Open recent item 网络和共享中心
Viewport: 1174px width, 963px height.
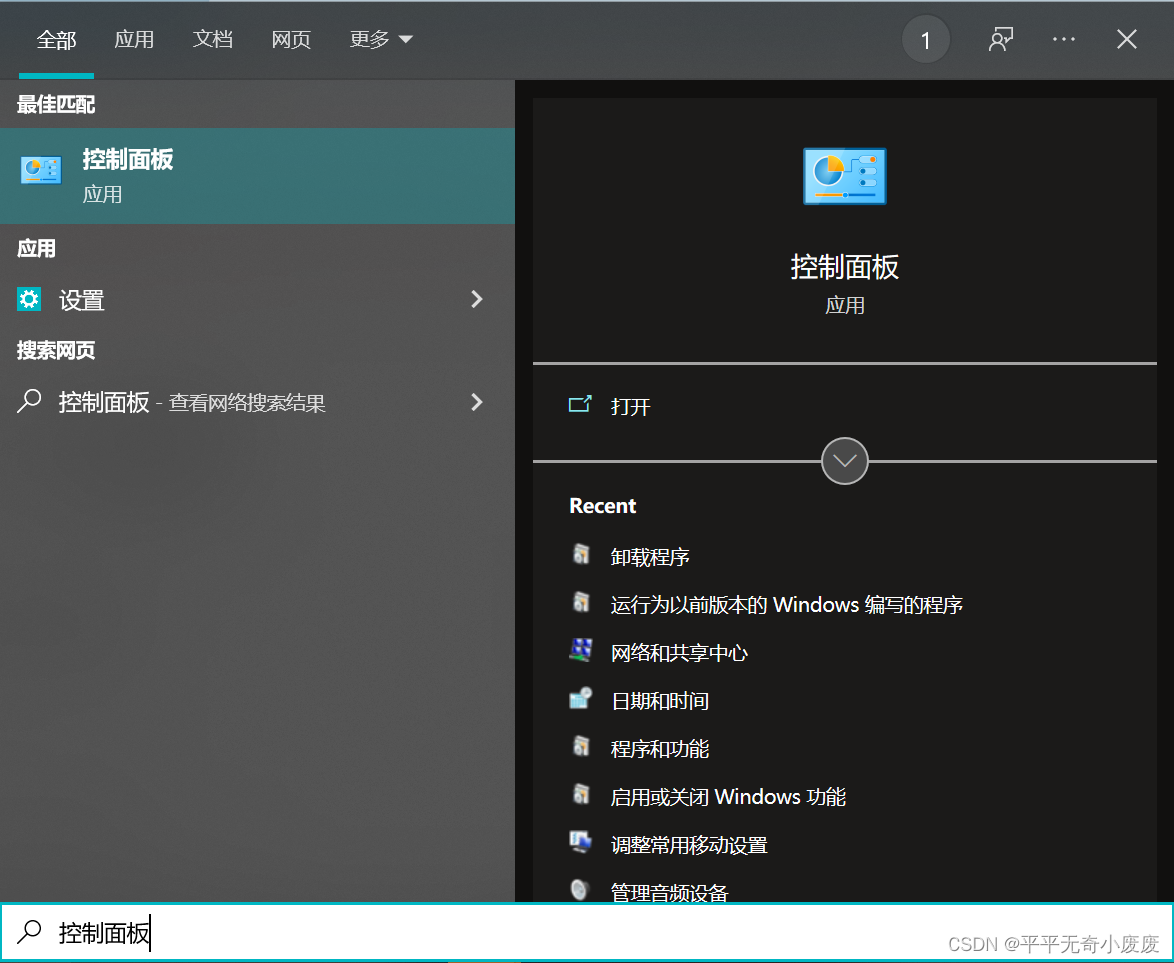point(679,652)
